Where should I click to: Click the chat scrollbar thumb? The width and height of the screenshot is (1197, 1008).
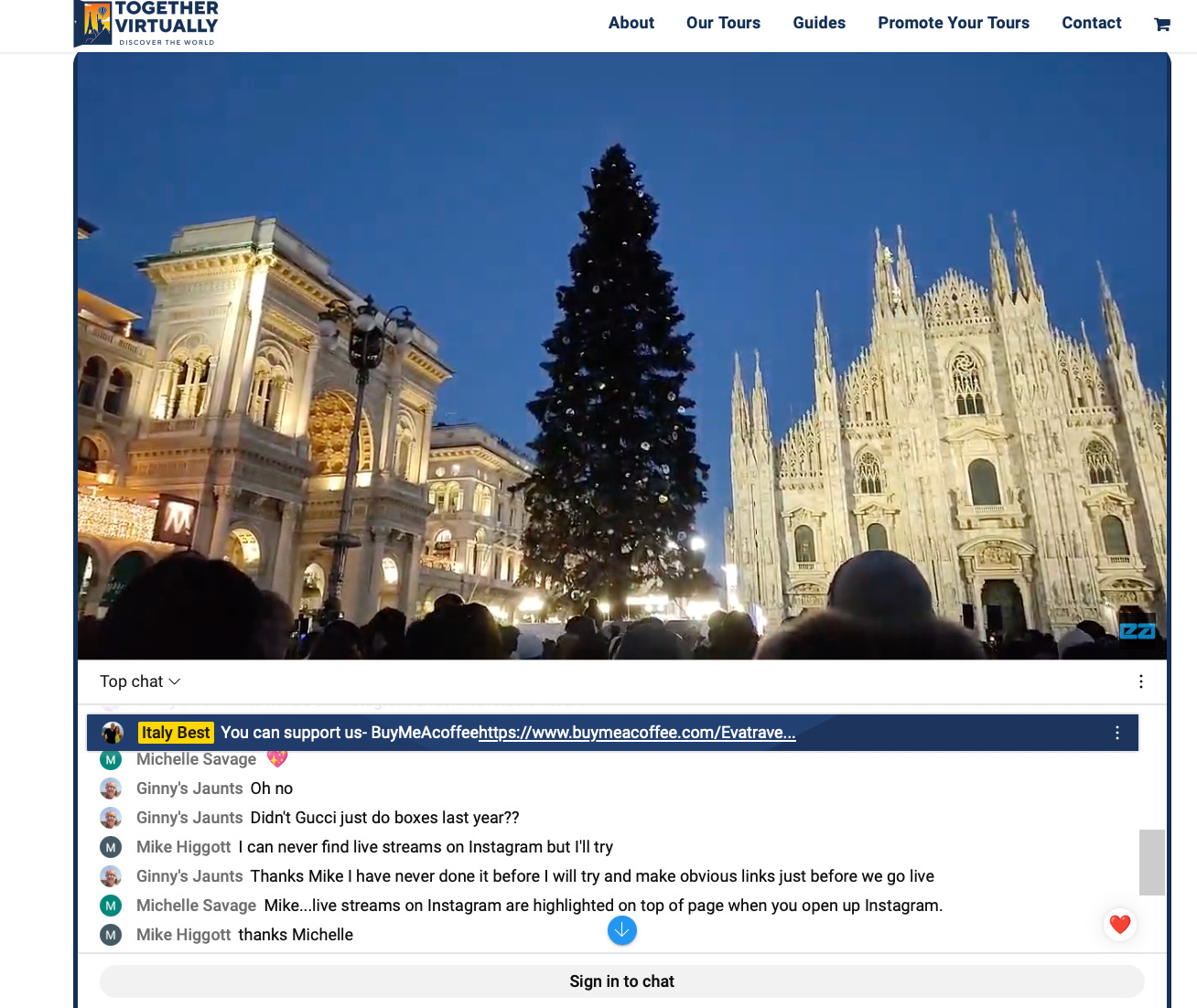tap(1151, 862)
